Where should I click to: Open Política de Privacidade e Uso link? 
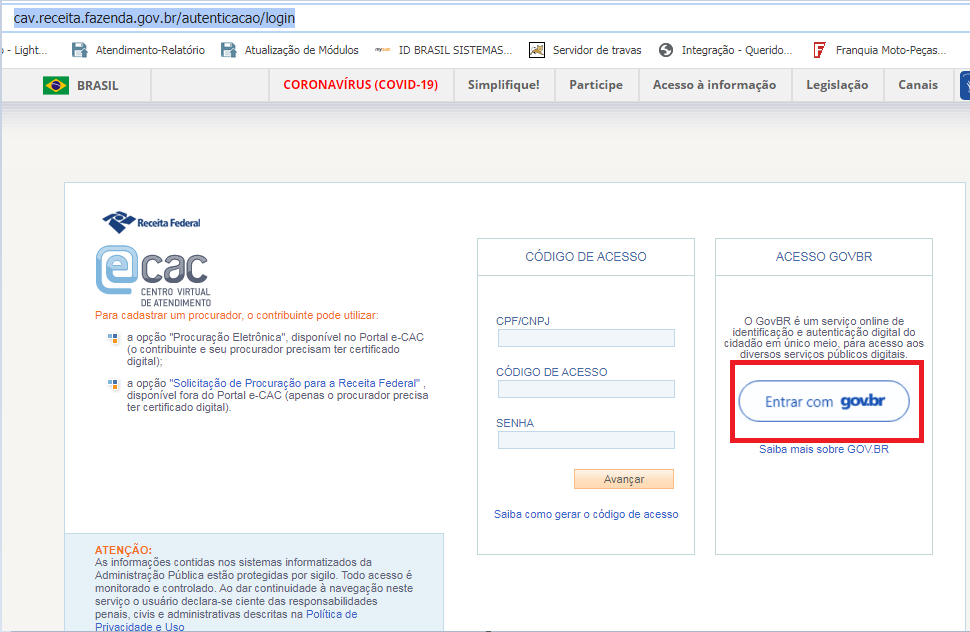coord(226,620)
